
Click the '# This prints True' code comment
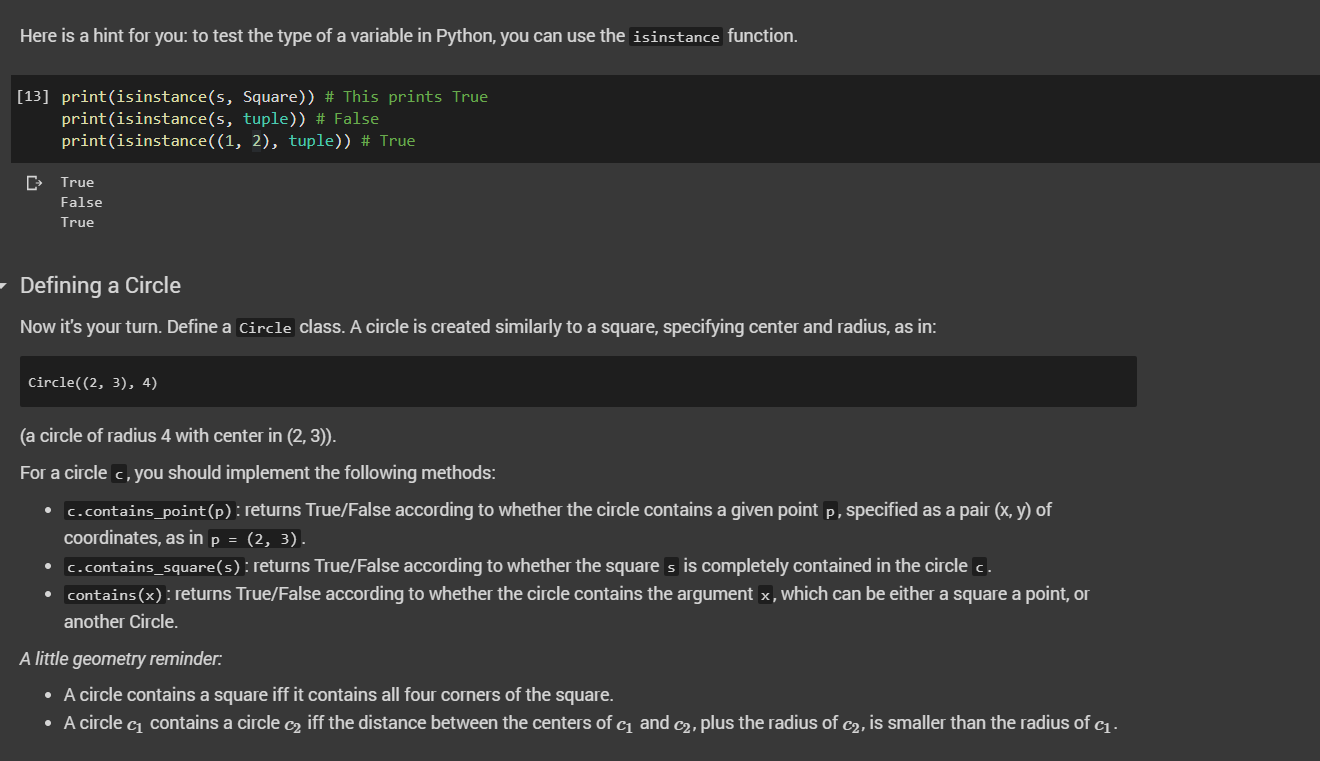click(x=407, y=97)
